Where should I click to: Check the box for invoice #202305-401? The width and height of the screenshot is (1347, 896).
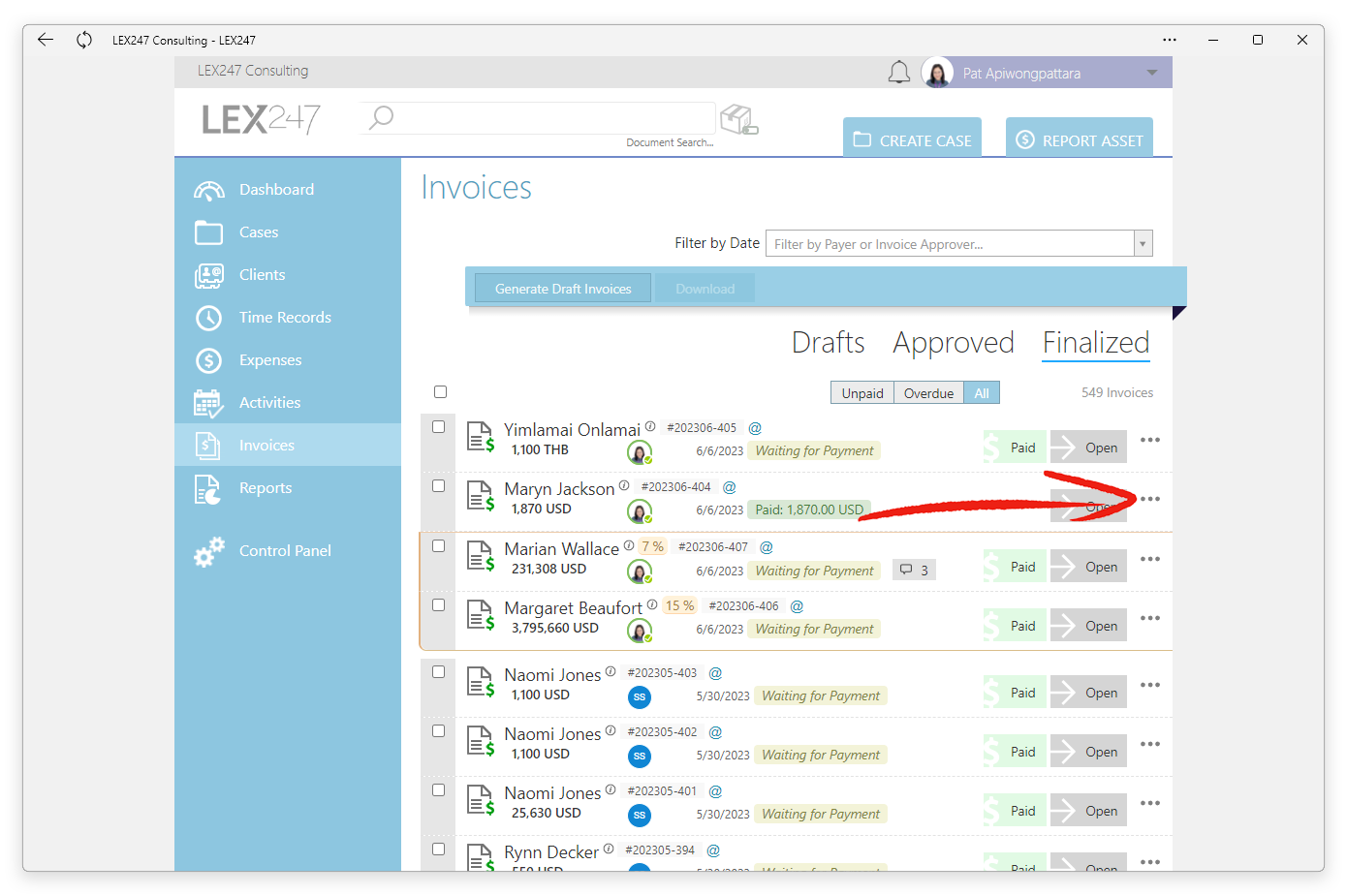[439, 790]
